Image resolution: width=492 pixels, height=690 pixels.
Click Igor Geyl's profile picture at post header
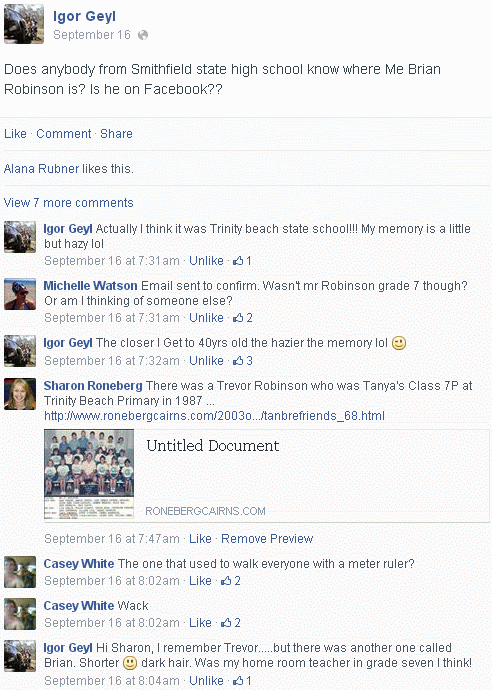coord(24,24)
